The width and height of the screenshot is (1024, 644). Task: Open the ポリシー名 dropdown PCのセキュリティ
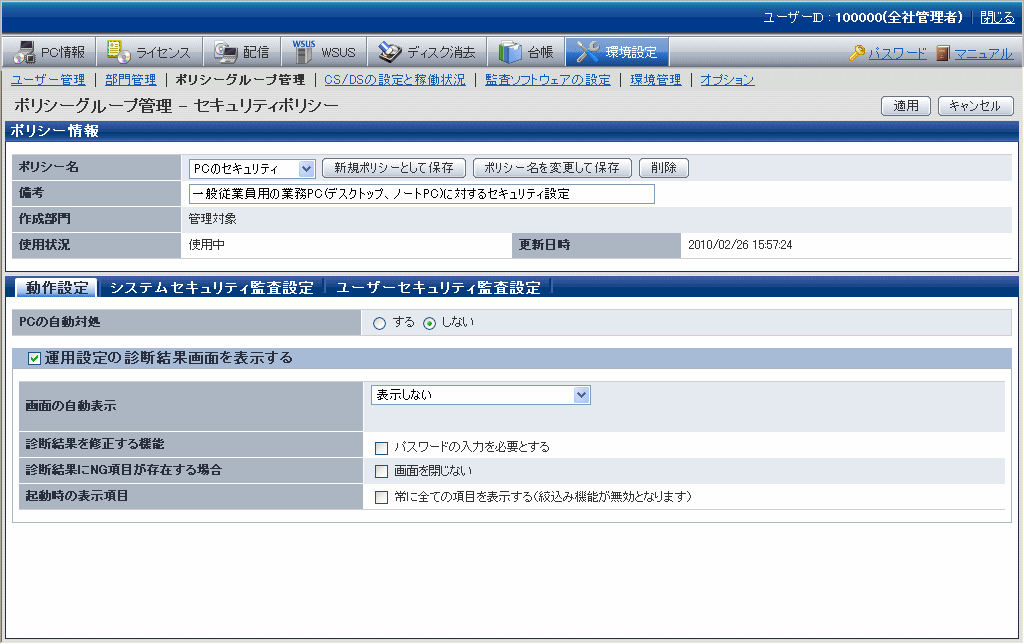click(252, 169)
